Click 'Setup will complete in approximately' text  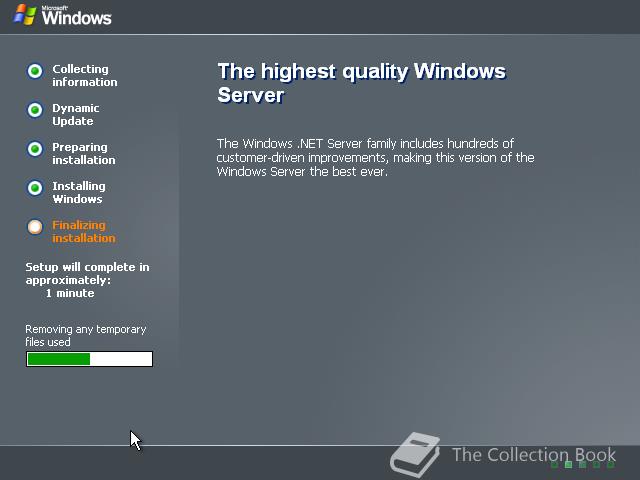click(x=87, y=273)
